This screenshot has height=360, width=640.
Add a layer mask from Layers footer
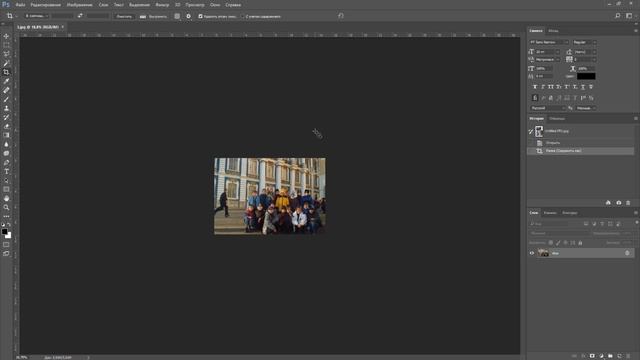592,356
